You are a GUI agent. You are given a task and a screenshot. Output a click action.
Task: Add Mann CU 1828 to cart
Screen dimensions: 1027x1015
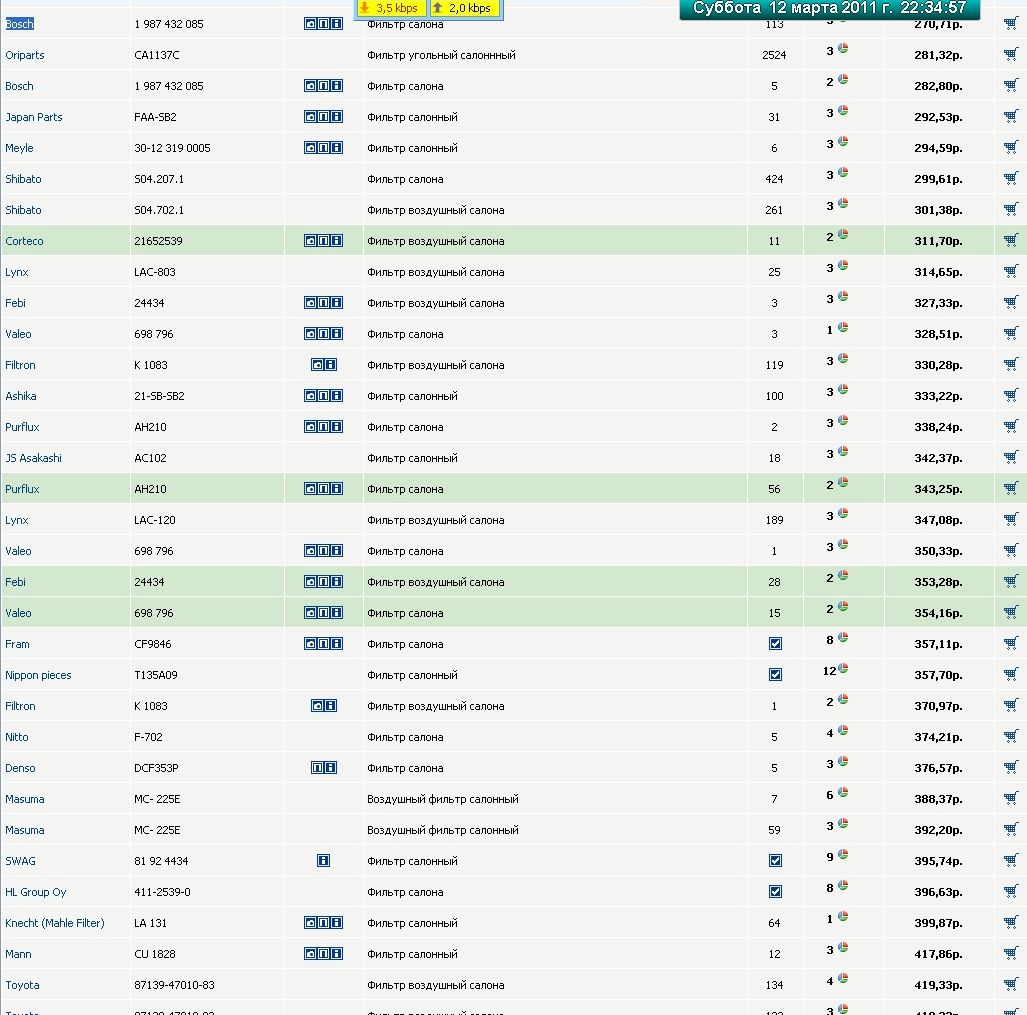(x=1011, y=953)
